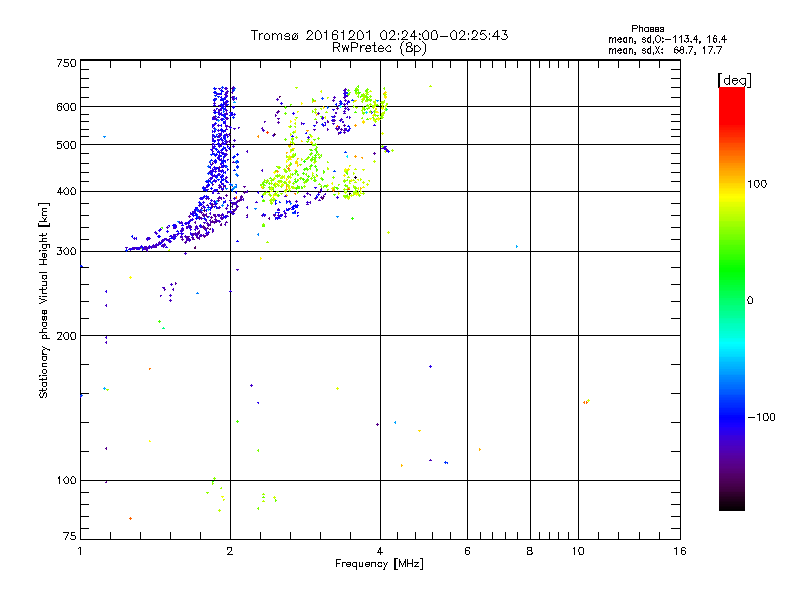Screen dimensions: 800x600
Task: Click the 'mean, sd,X: 68.7, 17.7' statistic
Action: [665, 51]
